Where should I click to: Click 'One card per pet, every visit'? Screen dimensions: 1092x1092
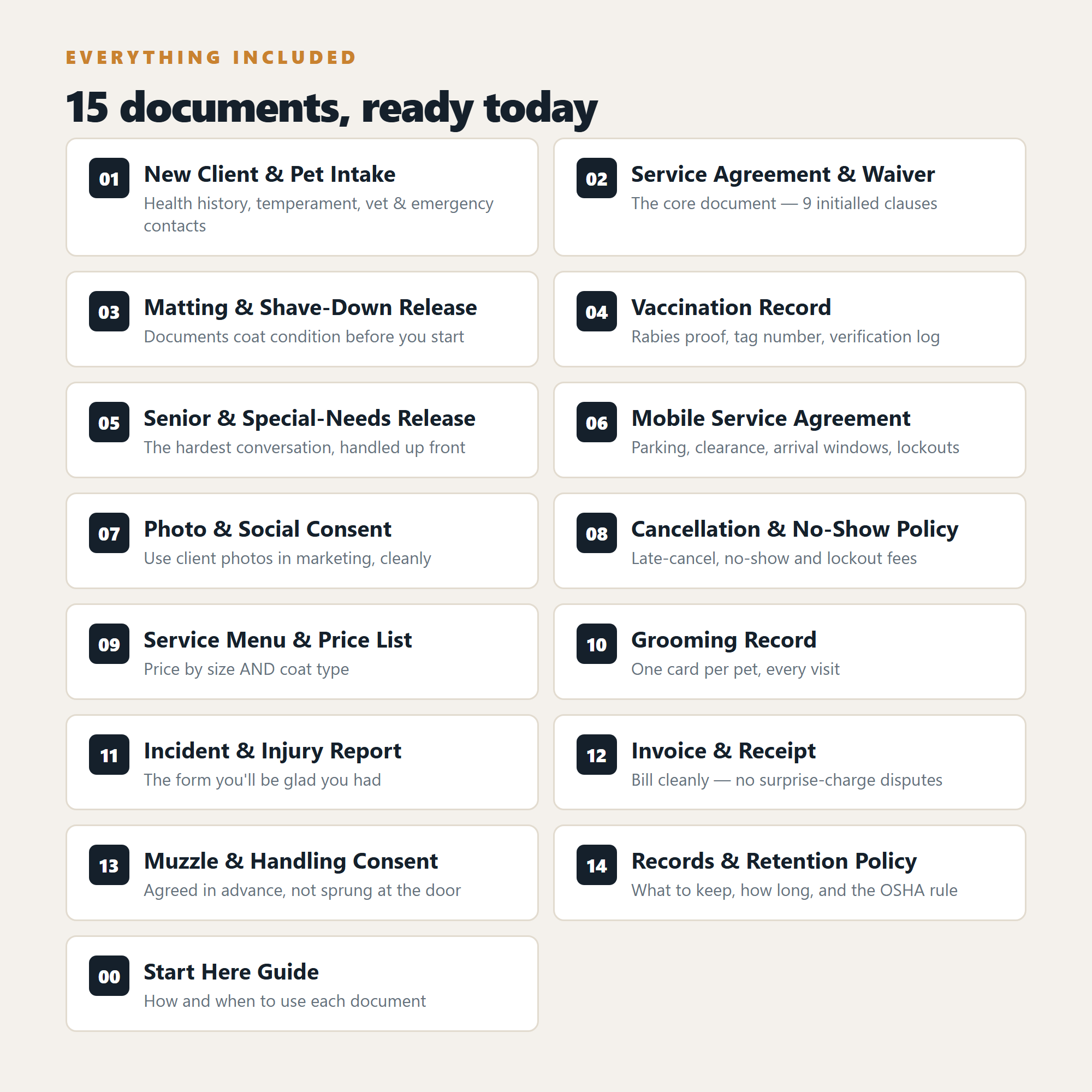(x=735, y=669)
